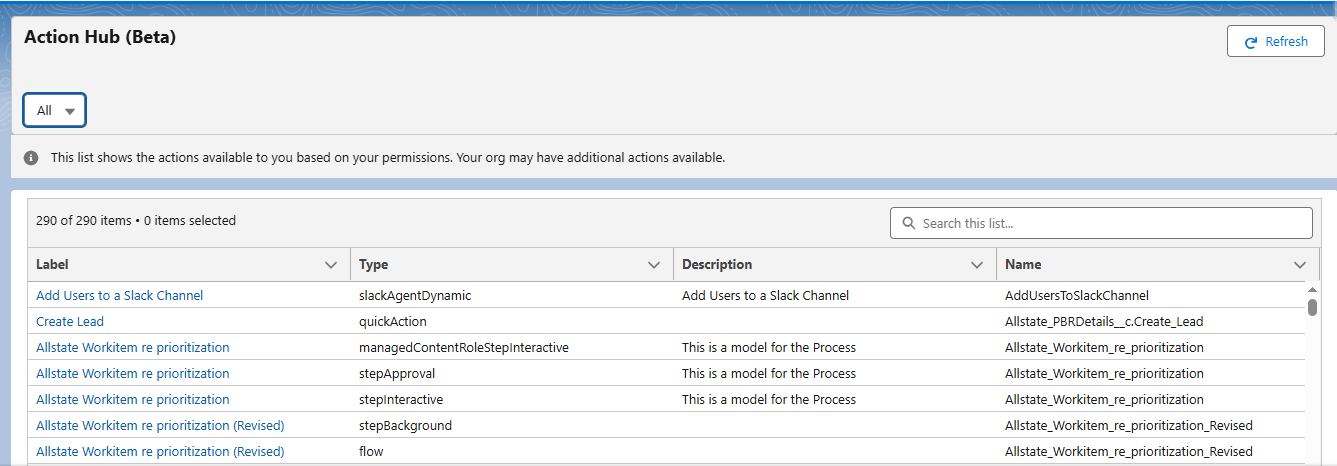The height and width of the screenshot is (466, 1337).
Task: Open Add Users to a Slack Channel link
Action: pyautogui.click(x=119, y=296)
